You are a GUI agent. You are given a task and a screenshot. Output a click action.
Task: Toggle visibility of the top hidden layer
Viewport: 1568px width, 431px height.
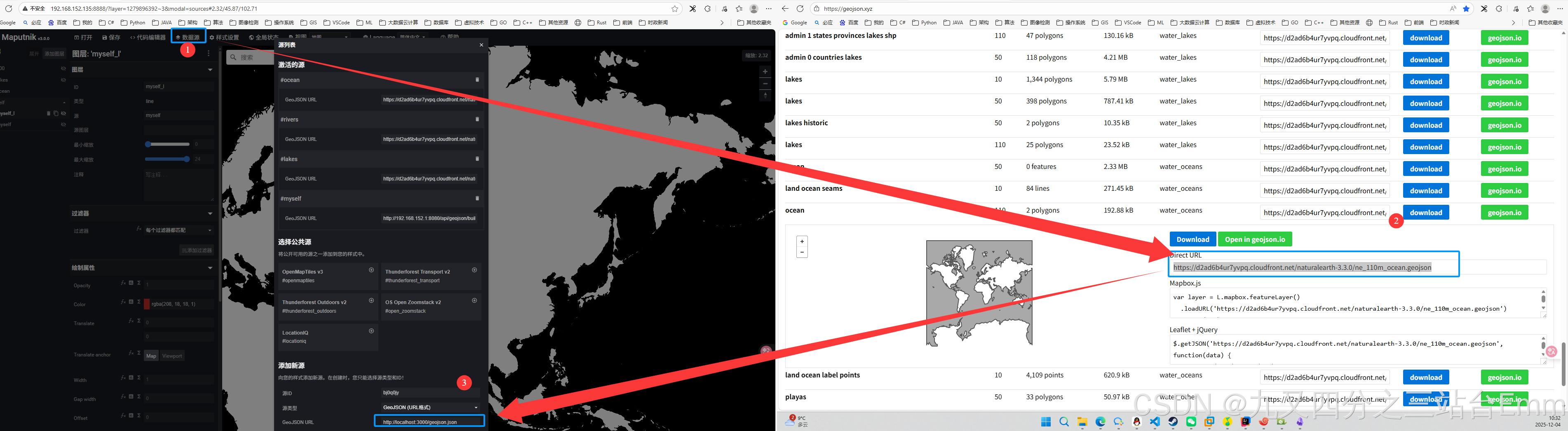pyautogui.click(x=63, y=68)
